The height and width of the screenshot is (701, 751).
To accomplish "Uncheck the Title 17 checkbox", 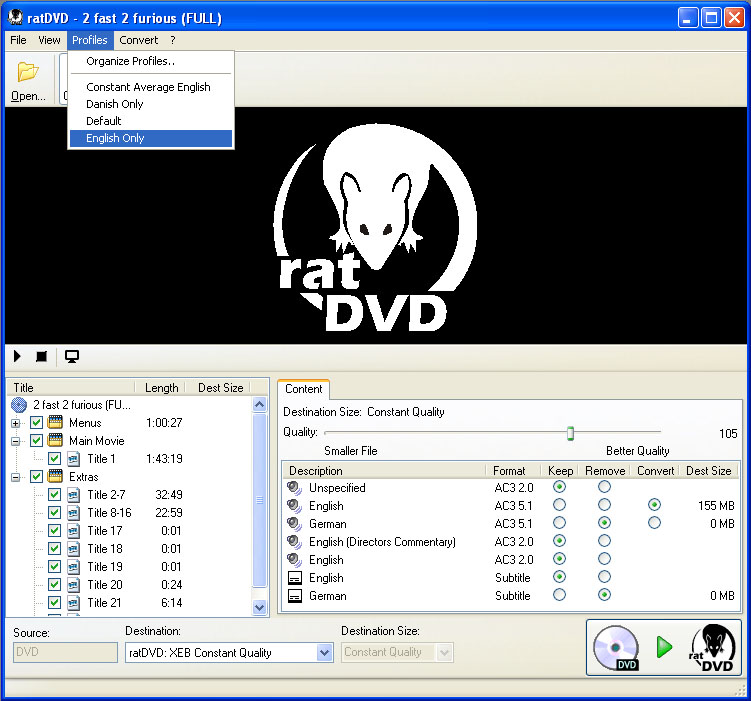I will [55, 531].
